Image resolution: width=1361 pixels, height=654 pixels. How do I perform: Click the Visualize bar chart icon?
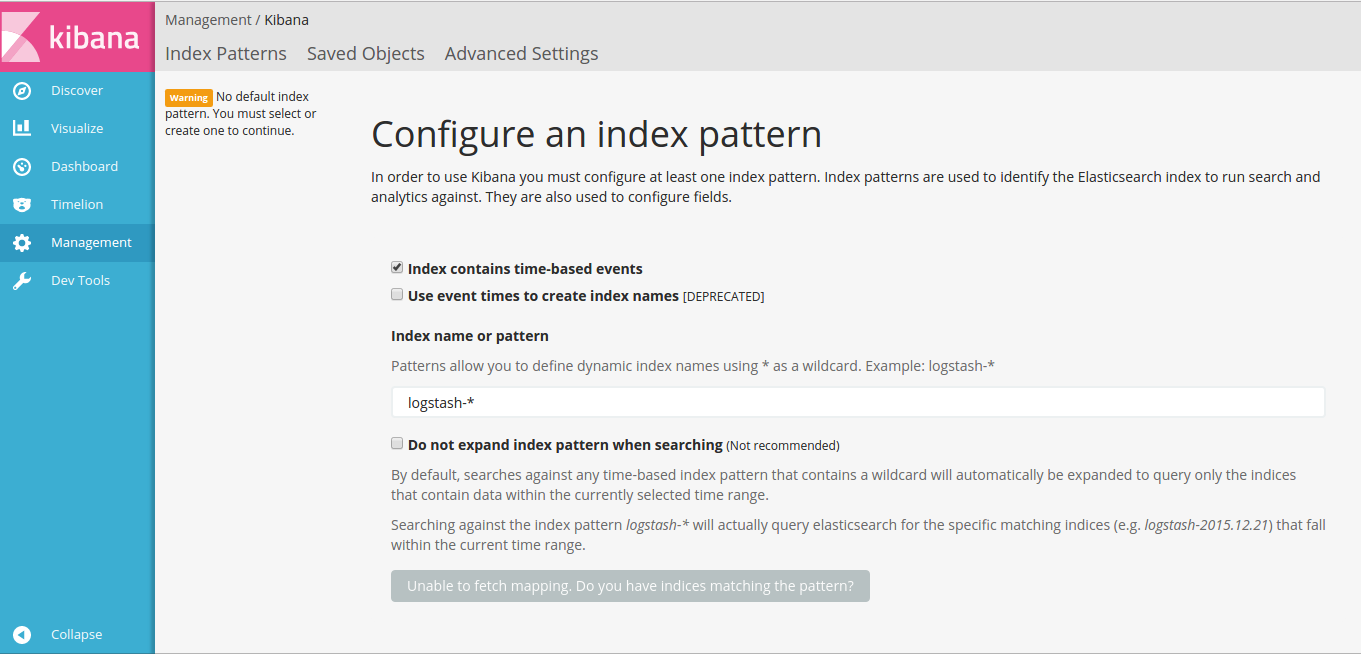coord(22,129)
